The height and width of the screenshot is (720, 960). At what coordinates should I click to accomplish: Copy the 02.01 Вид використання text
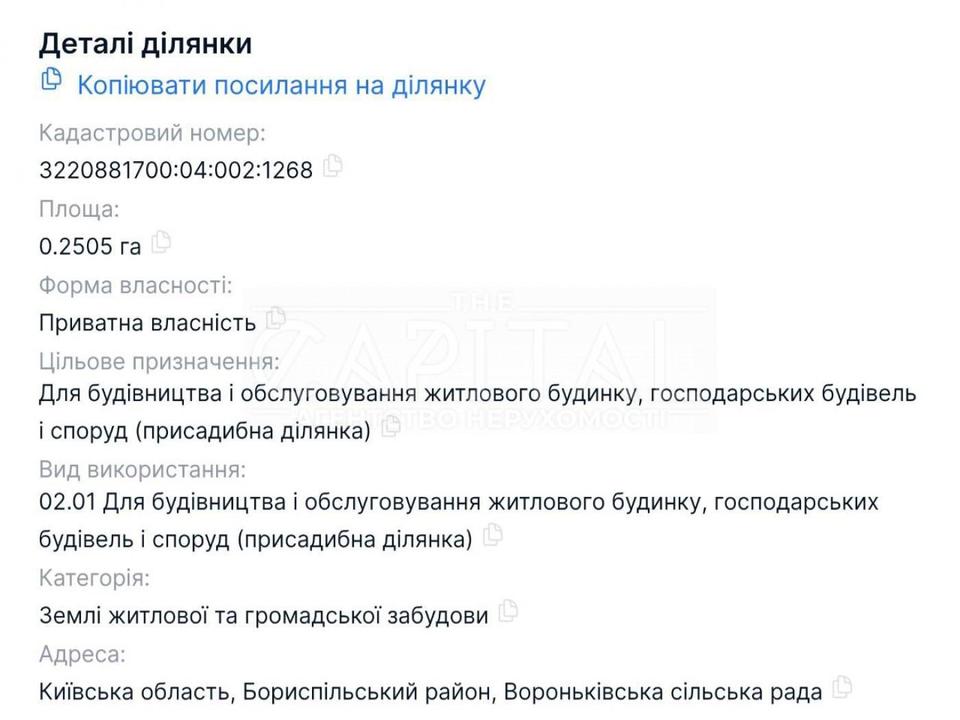(492, 536)
